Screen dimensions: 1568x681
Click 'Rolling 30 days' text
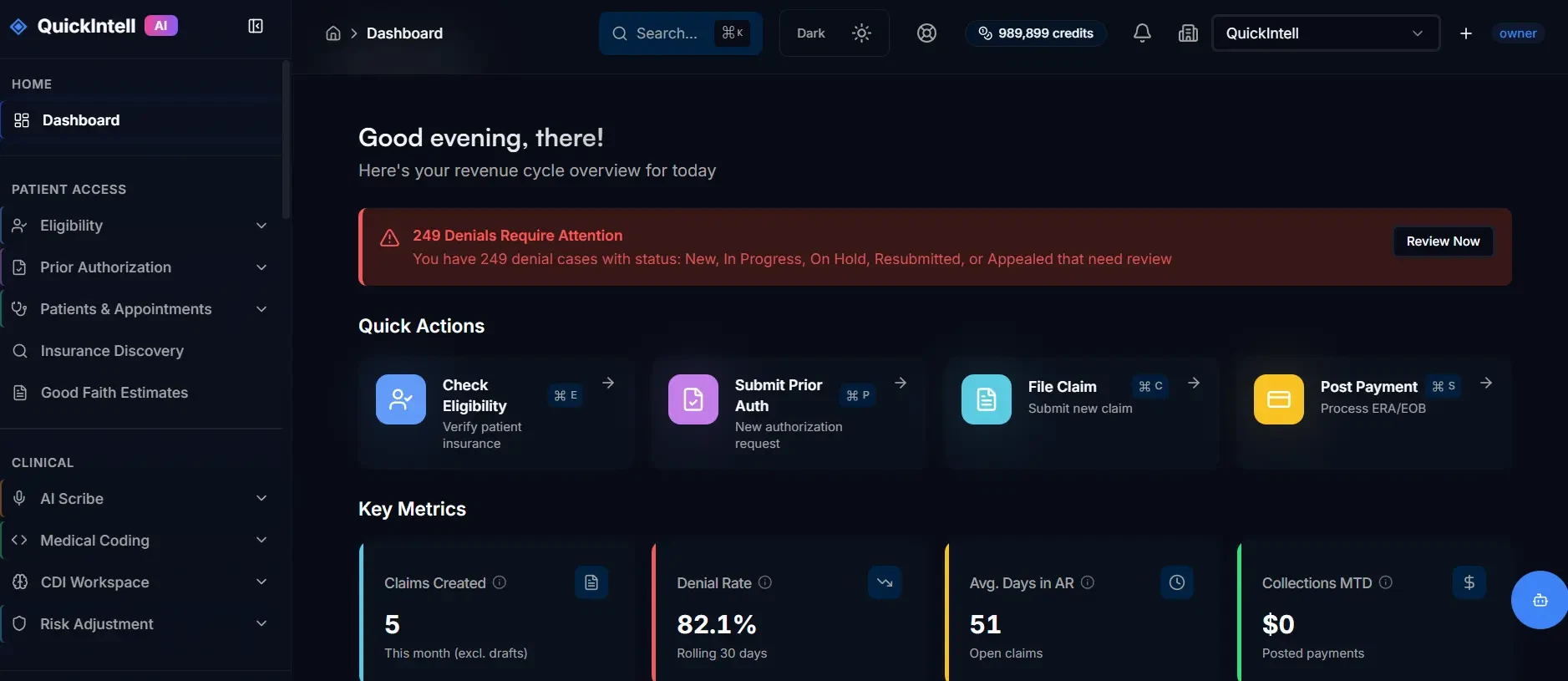click(722, 653)
